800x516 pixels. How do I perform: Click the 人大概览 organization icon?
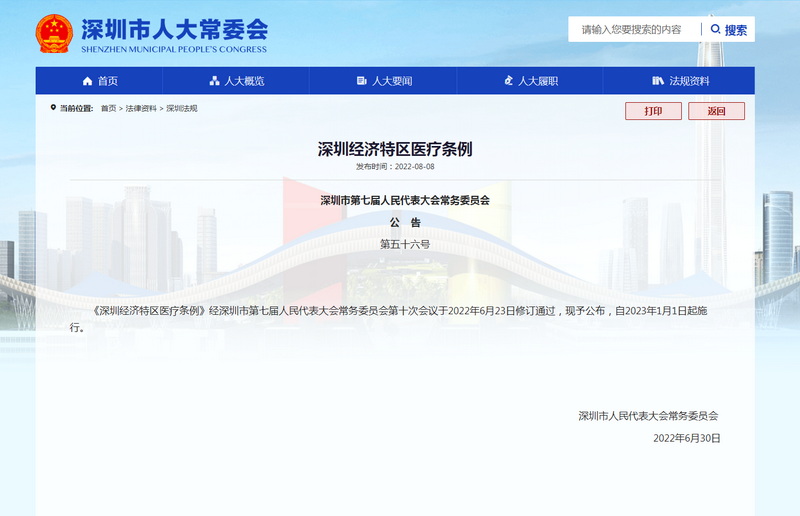coord(214,81)
